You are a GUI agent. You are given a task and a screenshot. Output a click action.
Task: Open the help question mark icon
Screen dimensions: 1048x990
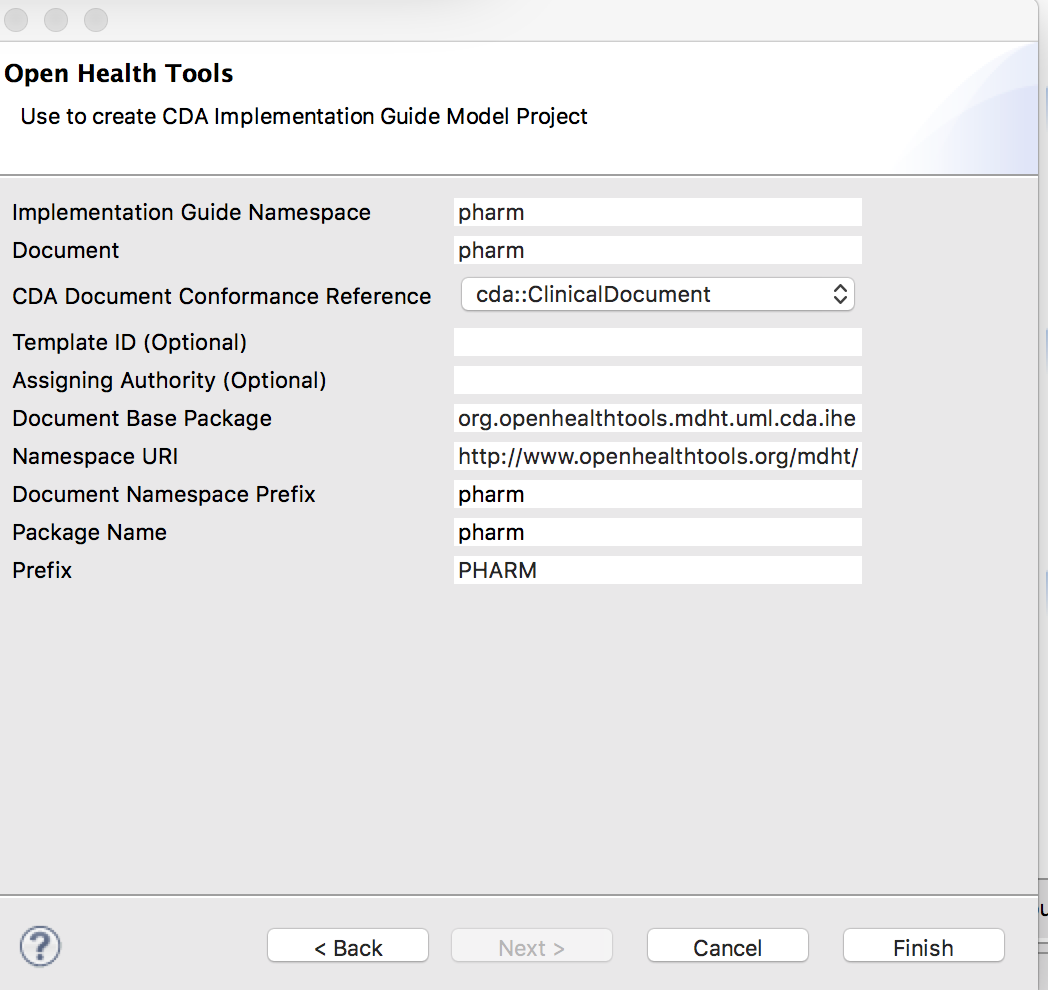(40, 946)
